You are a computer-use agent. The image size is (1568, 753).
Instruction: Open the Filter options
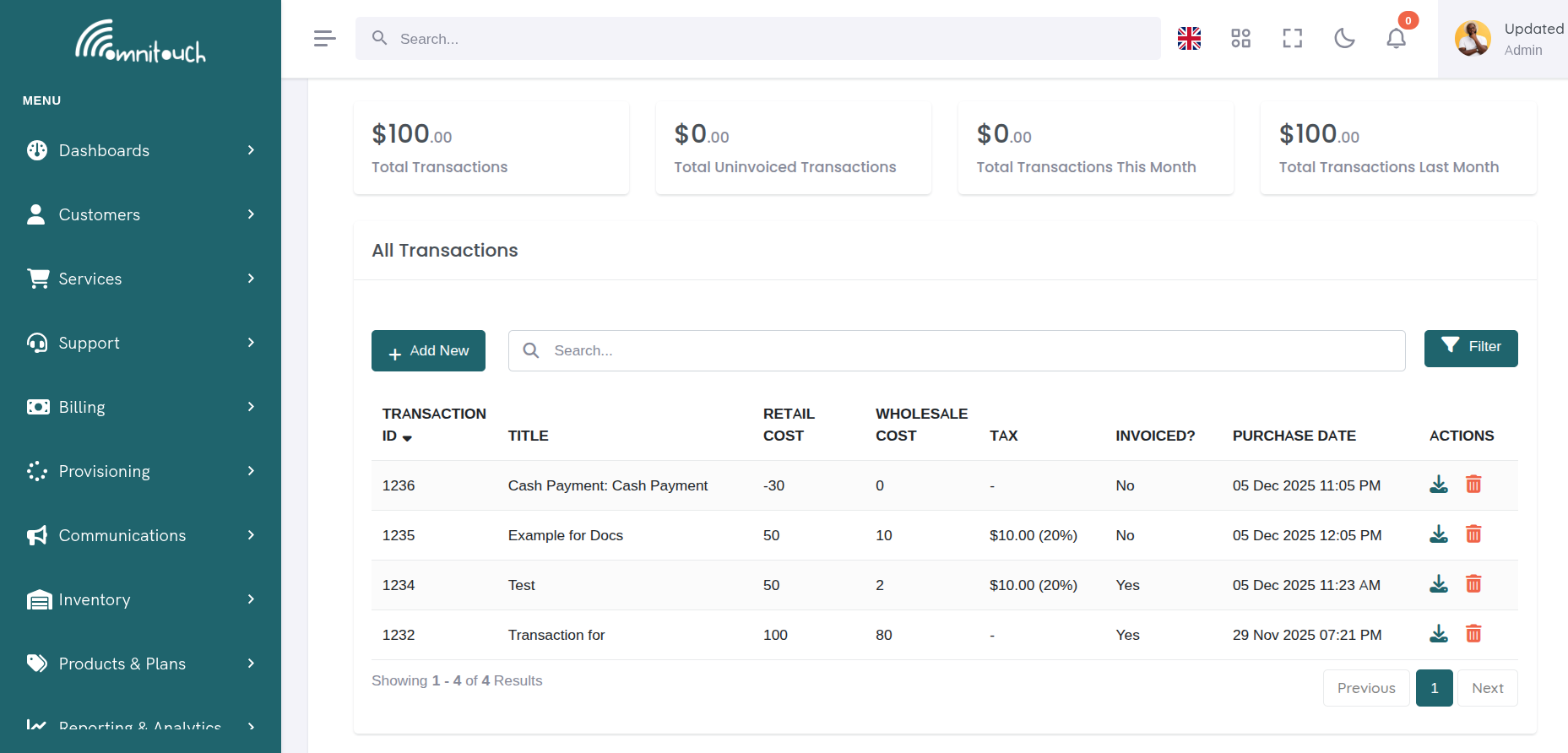1470,348
